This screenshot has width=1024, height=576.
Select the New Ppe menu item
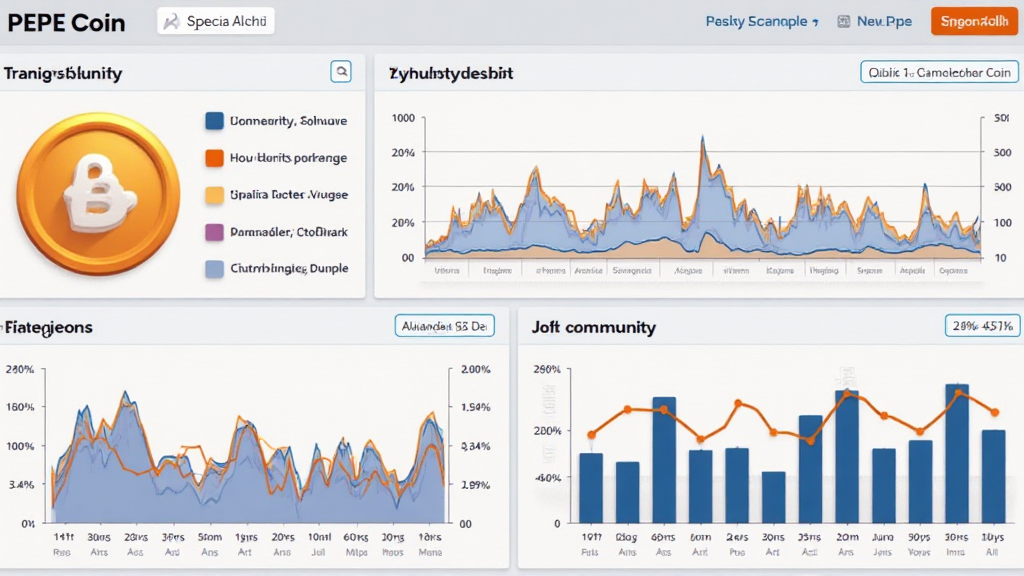[x=884, y=21]
